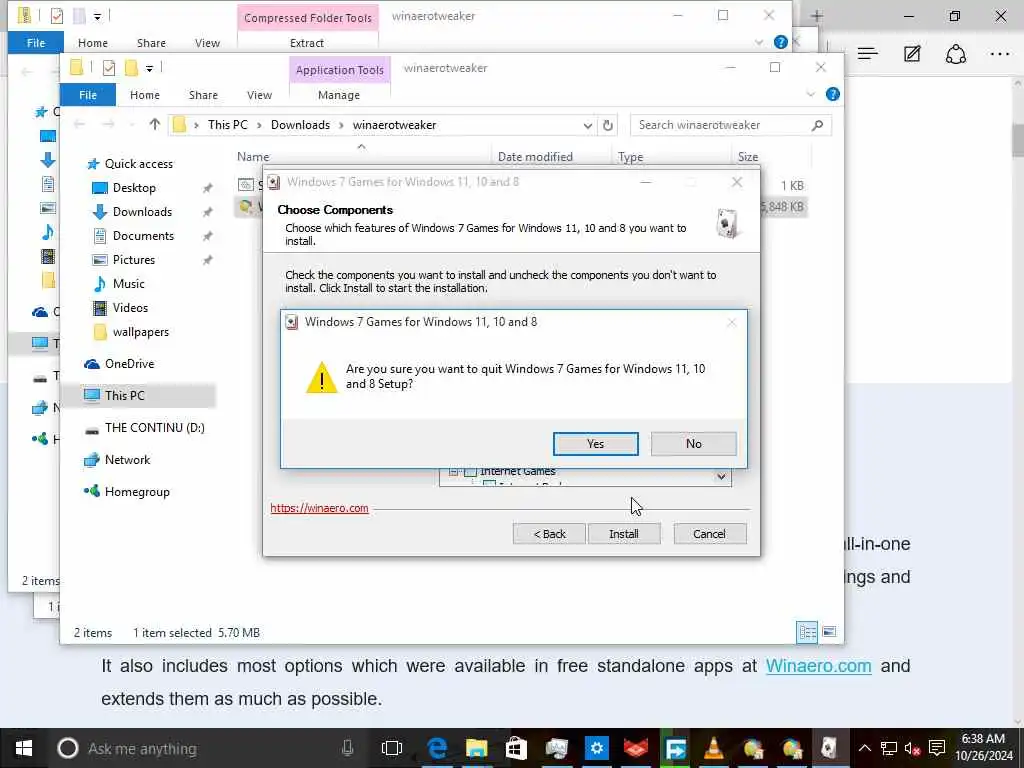The image size is (1024, 768).
Task: Open THE CONTINU (D:) drive
Action: coord(154,428)
